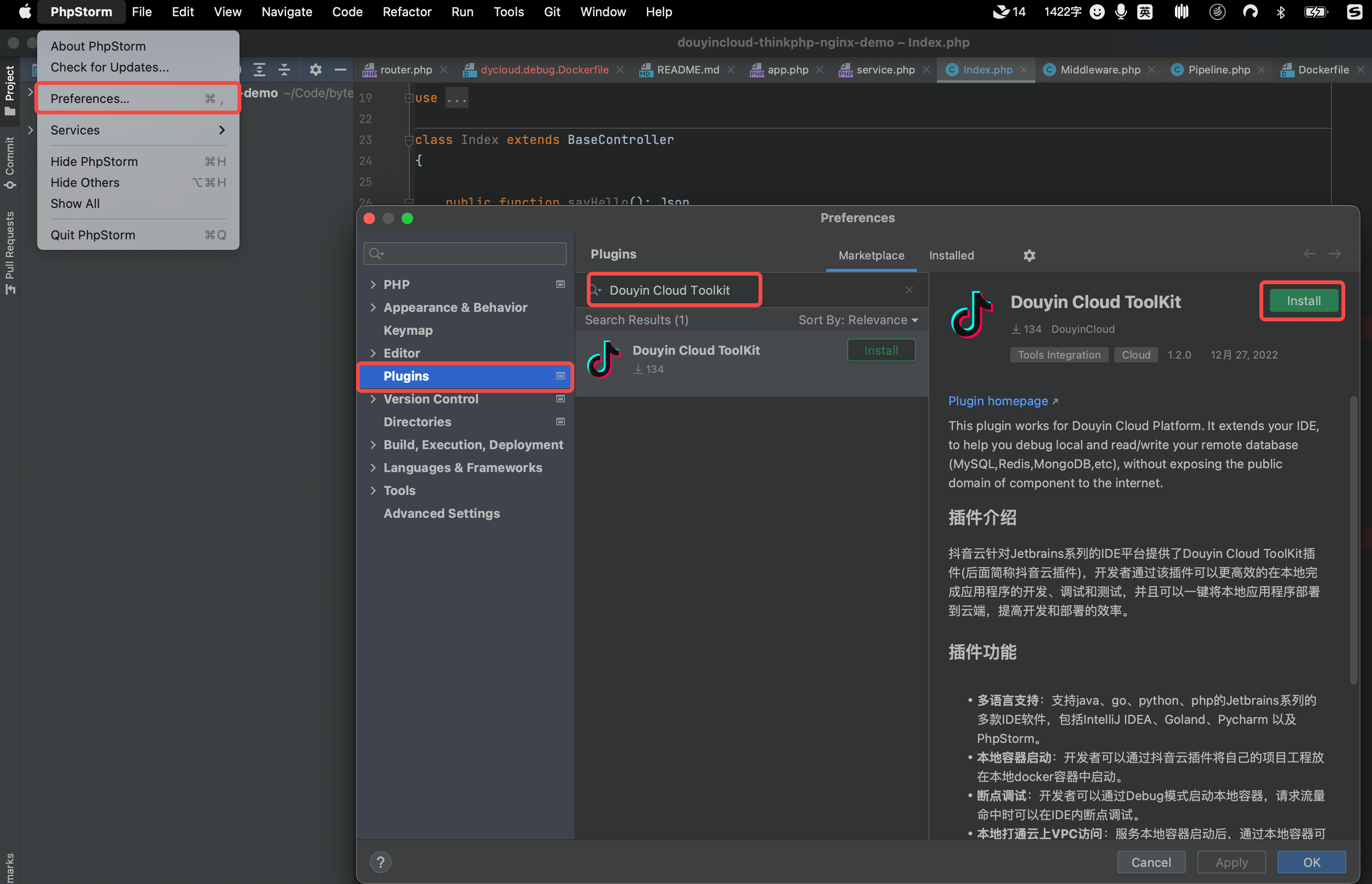The width and height of the screenshot is (1372, 884).
Task: Click the help question mark icon
Action: point(380,862)
